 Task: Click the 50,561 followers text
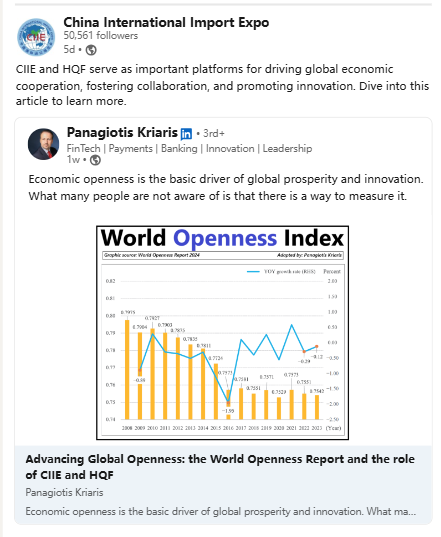tap(101, 36)
